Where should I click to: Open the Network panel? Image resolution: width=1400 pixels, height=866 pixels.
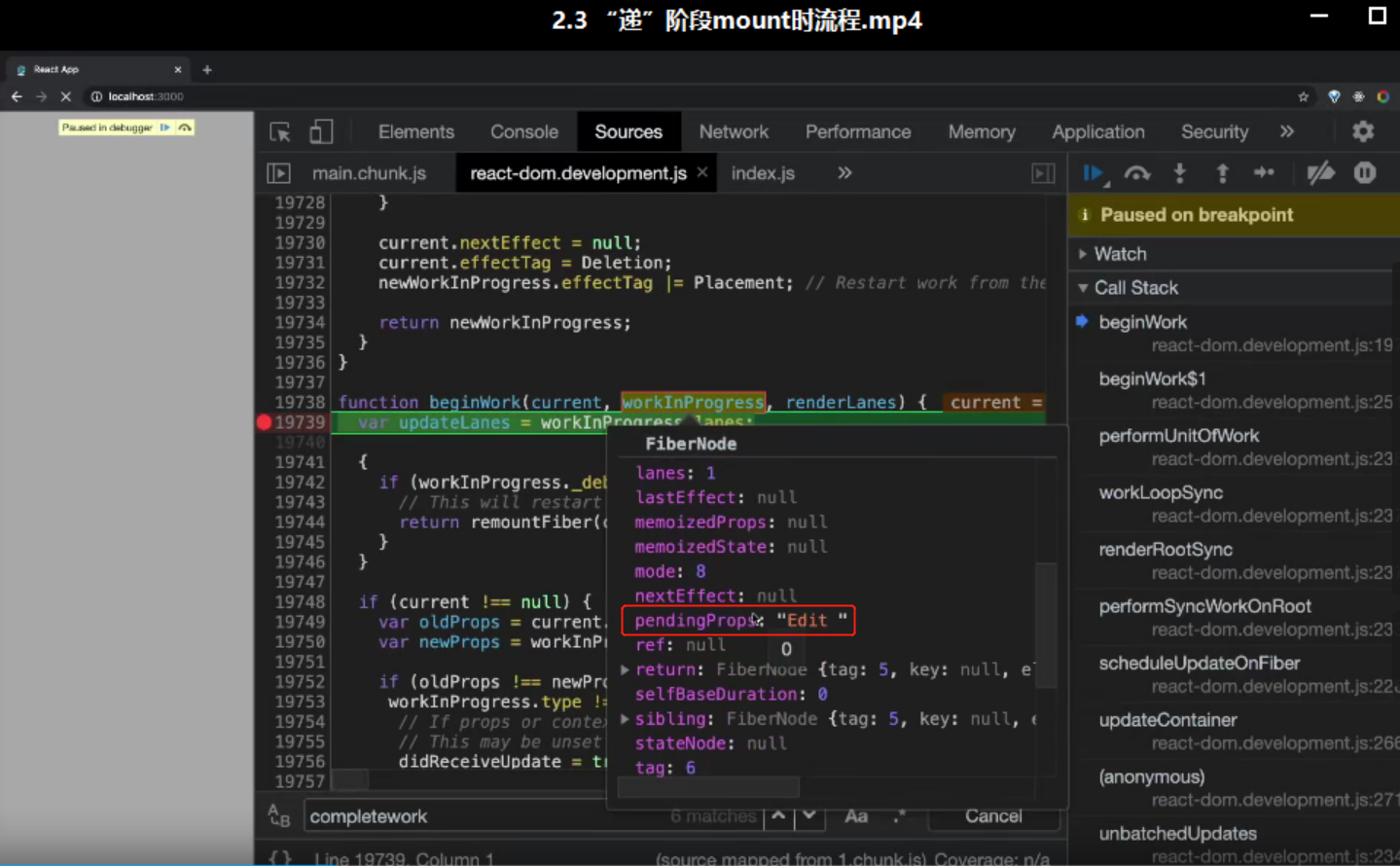pos(734,132)
